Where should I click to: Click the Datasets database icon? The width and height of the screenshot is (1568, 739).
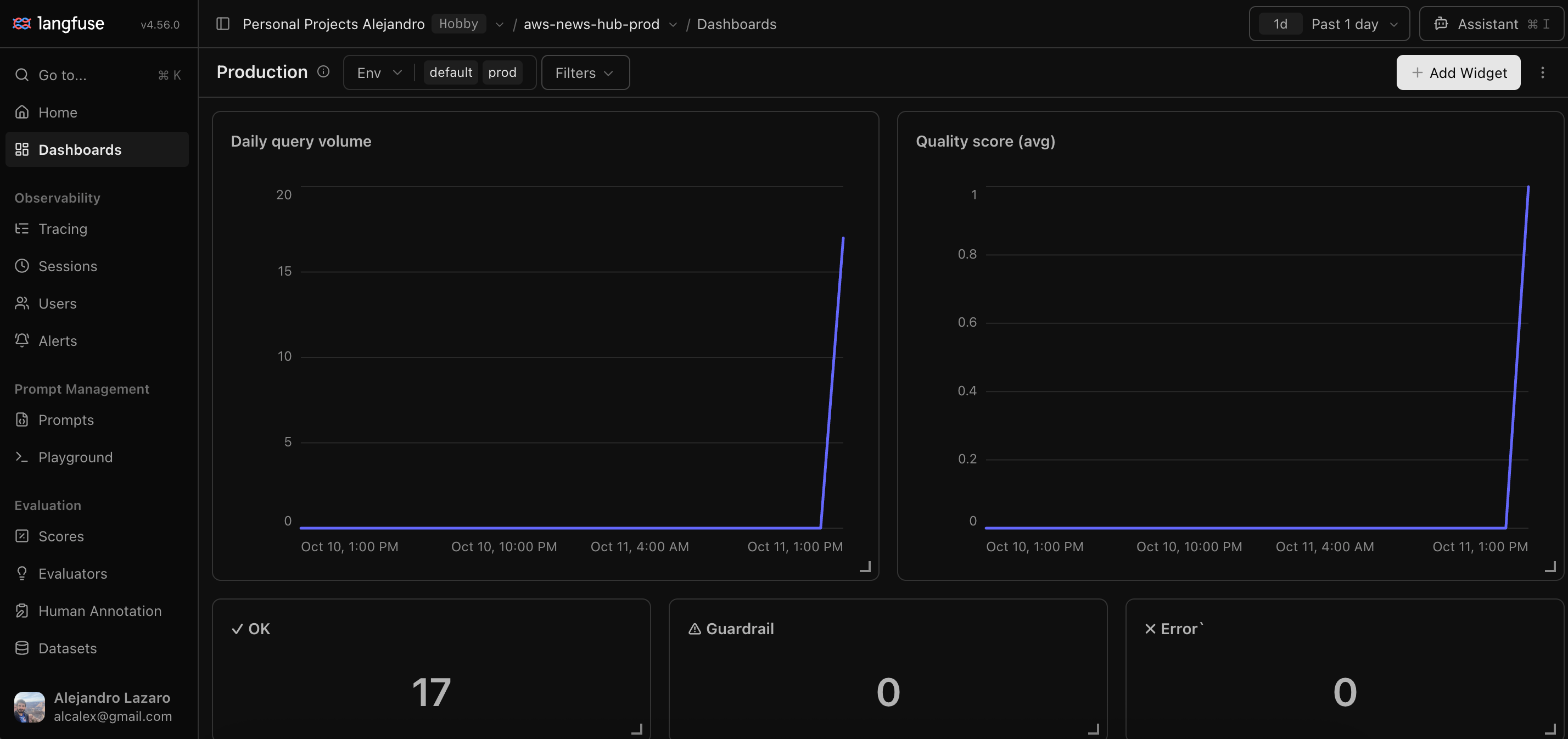click(22, 648)
